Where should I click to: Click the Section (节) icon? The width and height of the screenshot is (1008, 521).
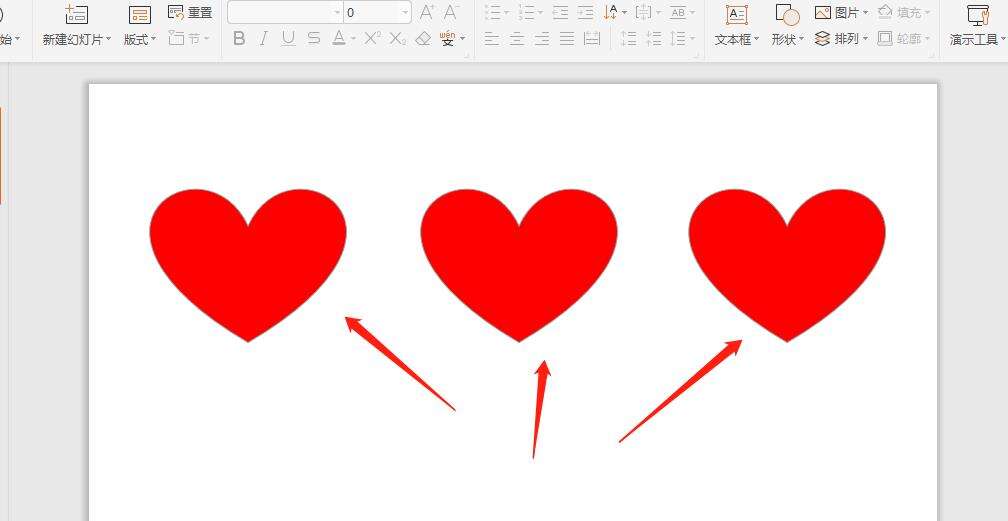click(x=176, y=38)
